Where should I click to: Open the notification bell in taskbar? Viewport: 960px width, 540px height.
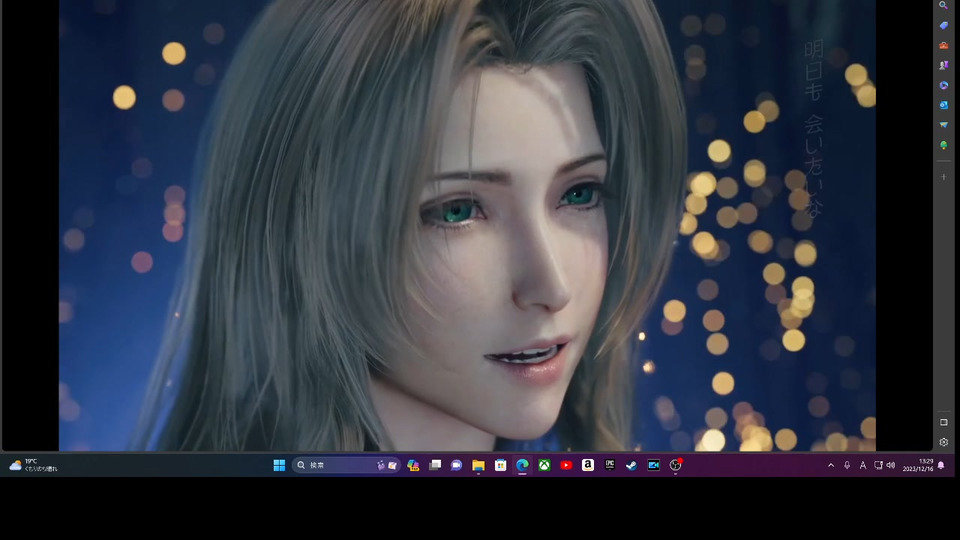[x=941, y=465]
